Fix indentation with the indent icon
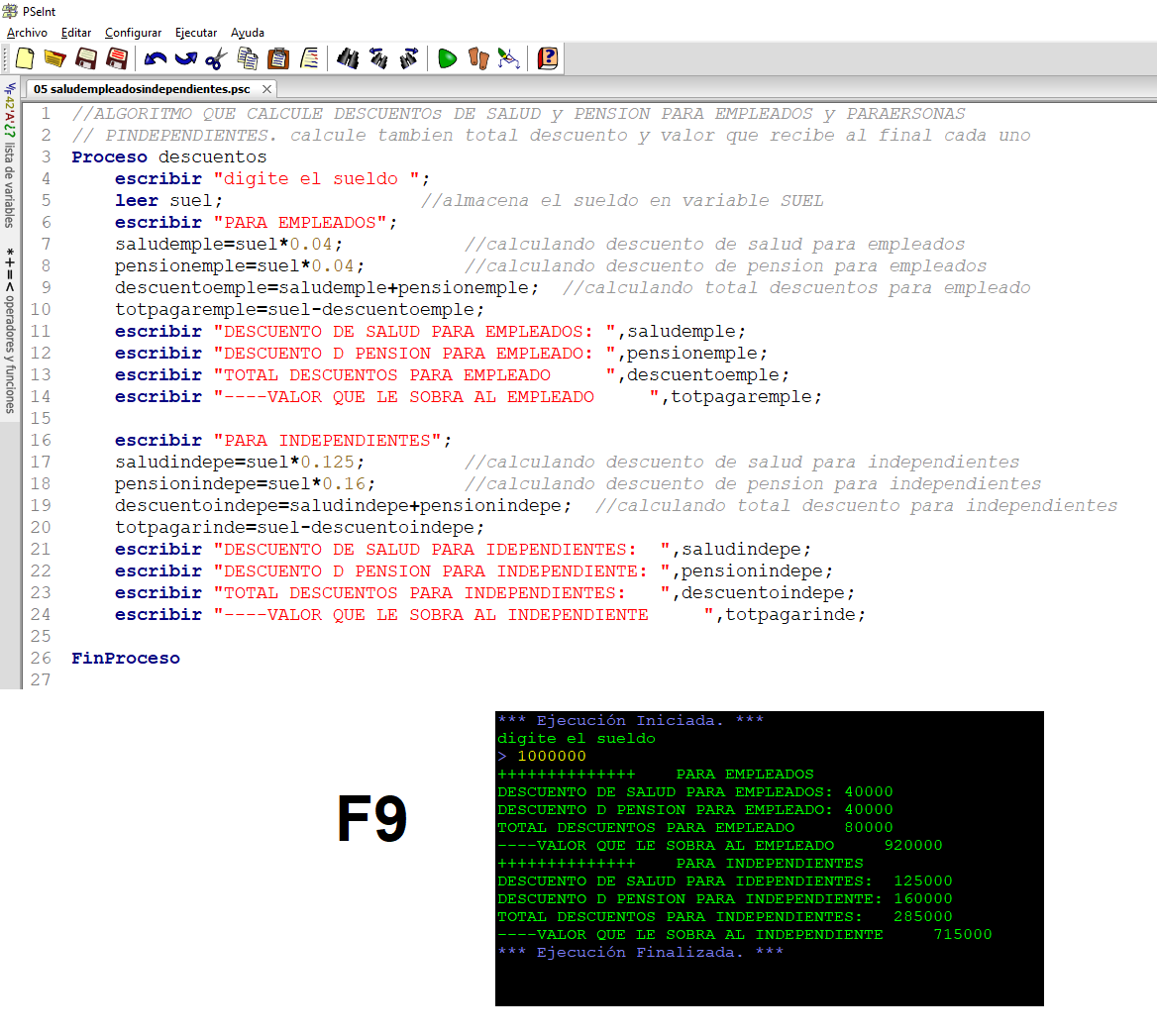 point(310,58)
